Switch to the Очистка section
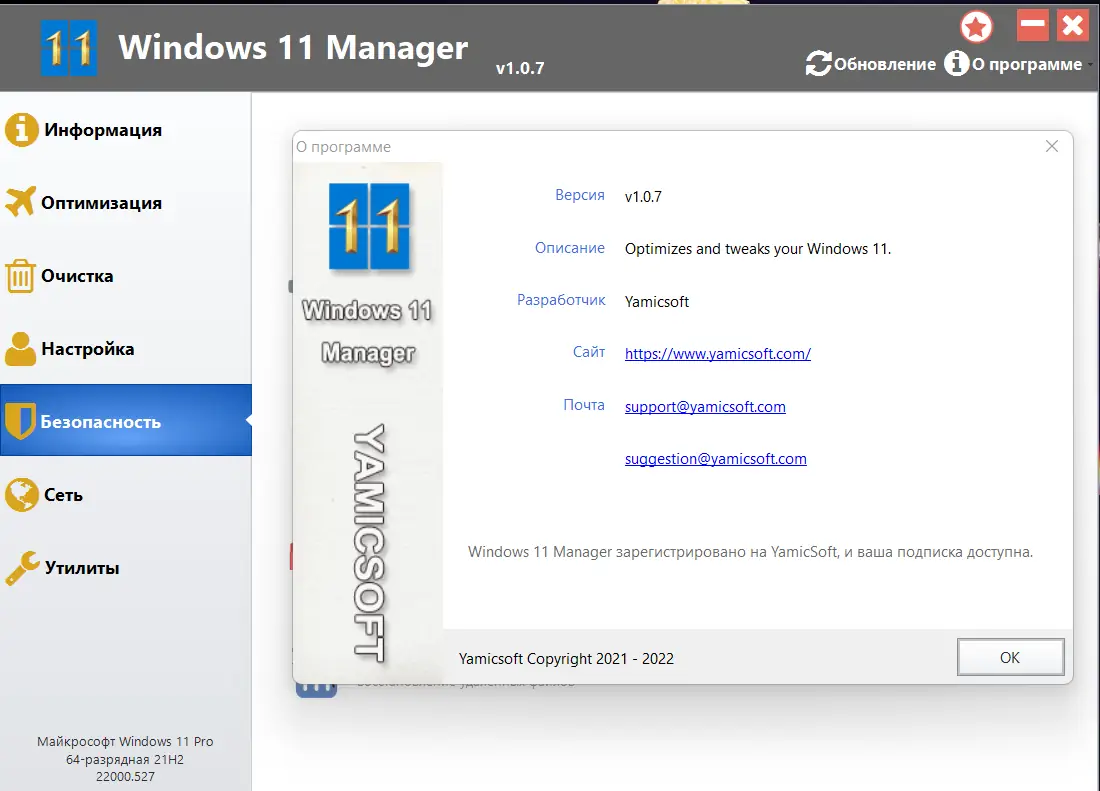 click(126, 276)
